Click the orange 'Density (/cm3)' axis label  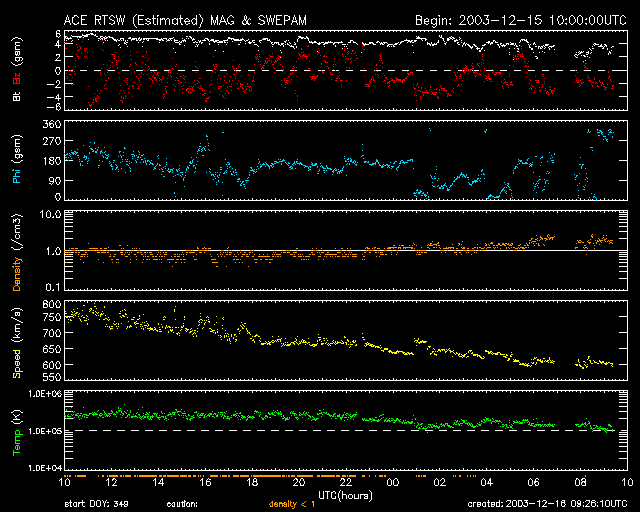(17, 252)
